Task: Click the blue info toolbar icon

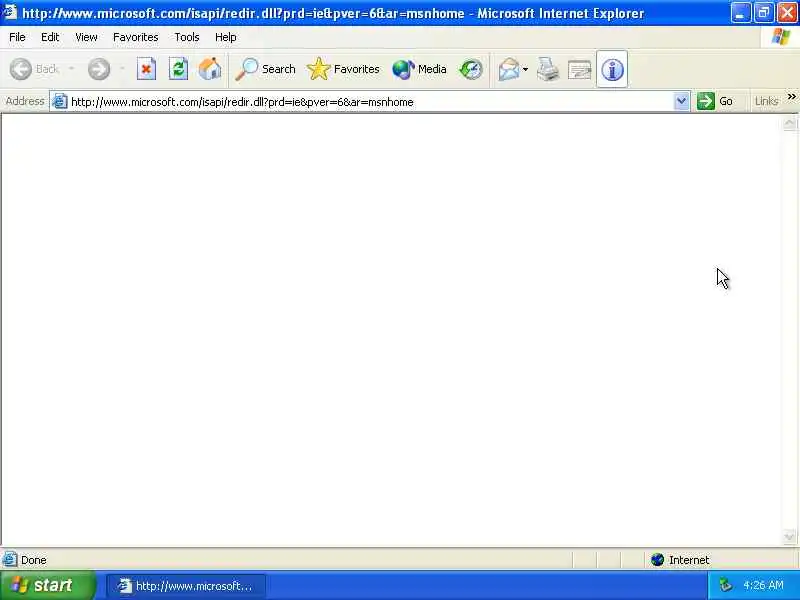Action: coord(612,69)
